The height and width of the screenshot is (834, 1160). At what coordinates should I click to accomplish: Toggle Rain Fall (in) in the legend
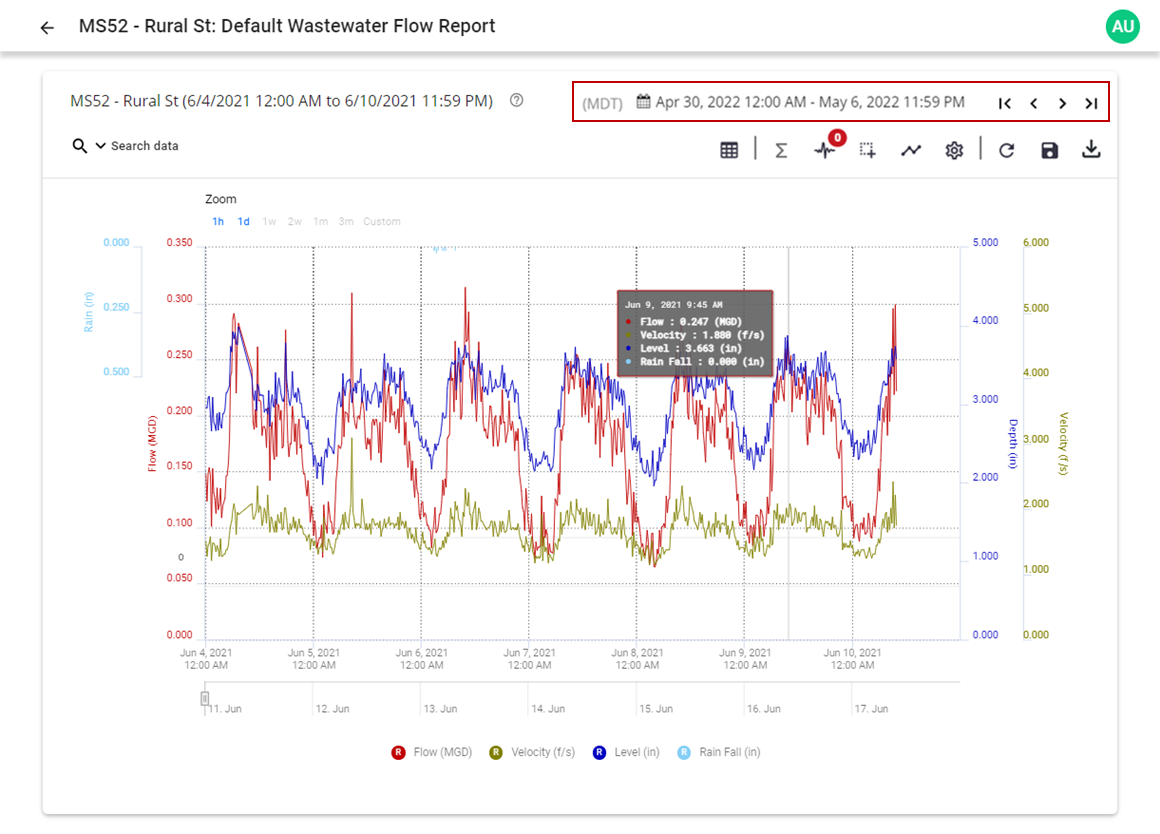click(727, 751)
